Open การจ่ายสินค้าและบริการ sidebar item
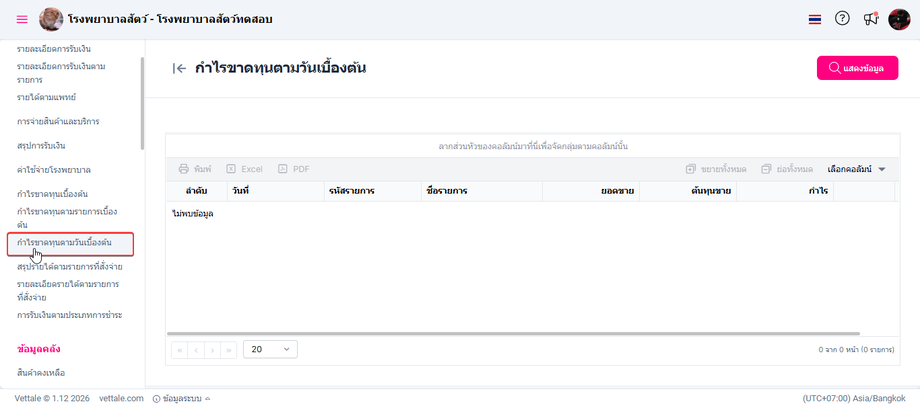 pos(58,122)
